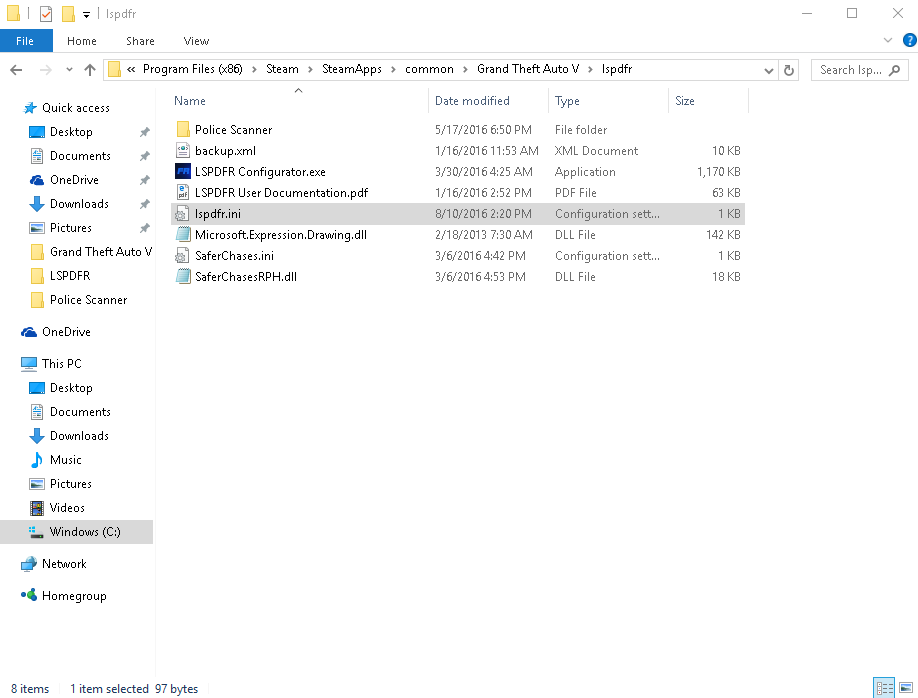Select the SaferChases.ini file icon
918x698 pixels.
pyautogui.click(x=183, y=256)
